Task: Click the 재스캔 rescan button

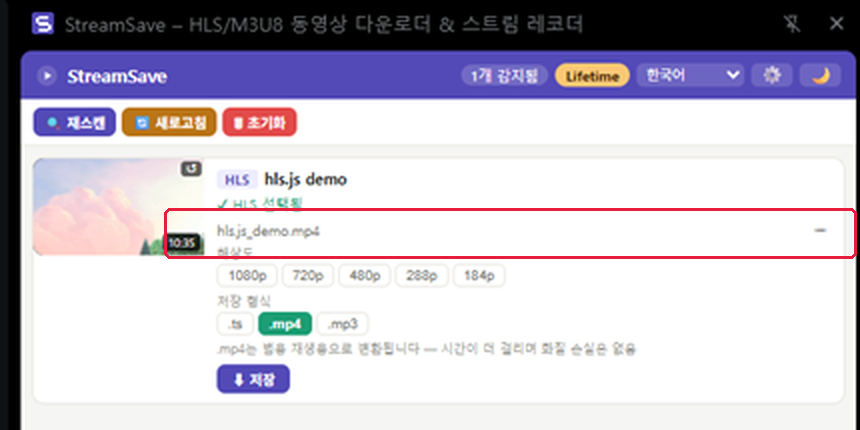Action: [x=75, y=122]
